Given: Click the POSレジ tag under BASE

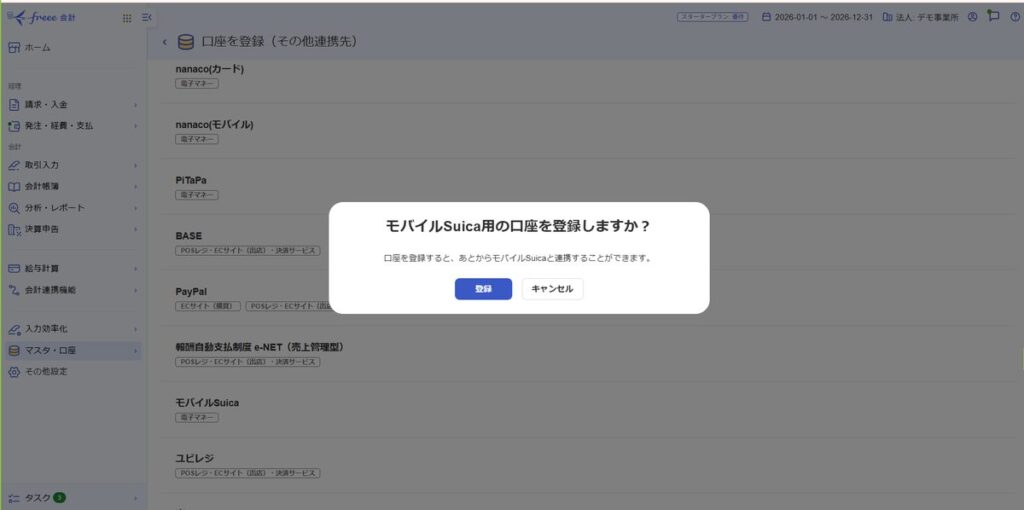Looking at the screenshot, I should pyautogui.click(x=248, y=250).
